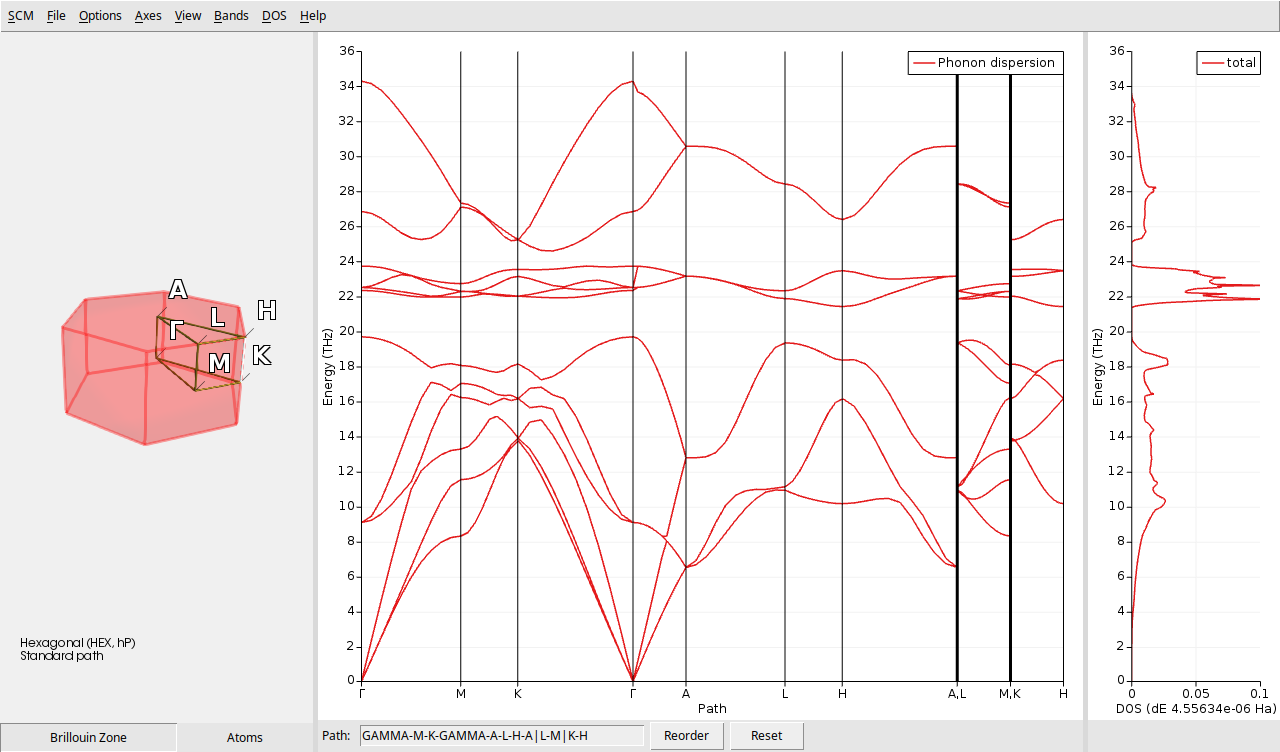Click the Reorder button

point(689,736)
